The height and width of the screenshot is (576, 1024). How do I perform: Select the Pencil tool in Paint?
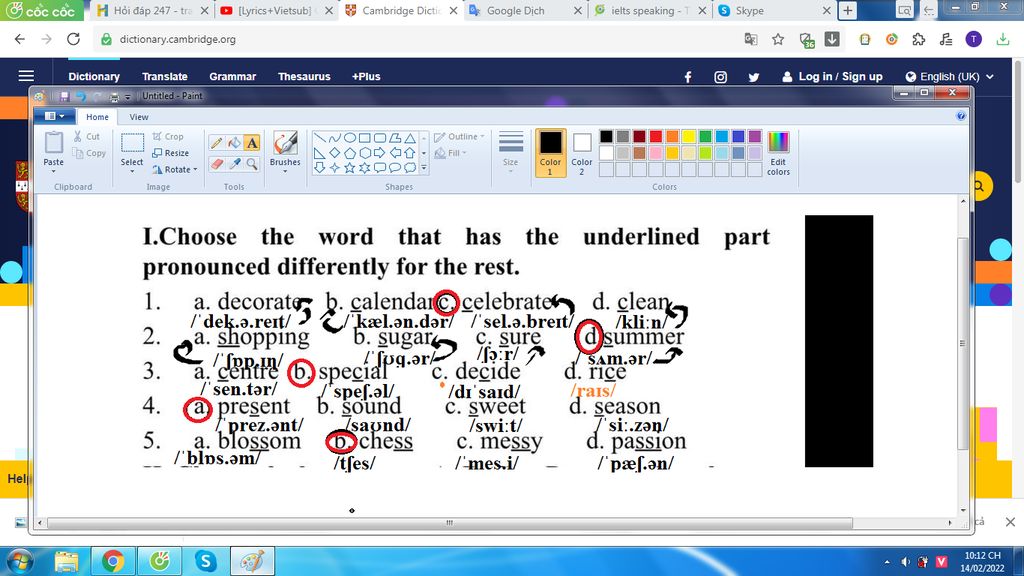(x=216, y=142)
